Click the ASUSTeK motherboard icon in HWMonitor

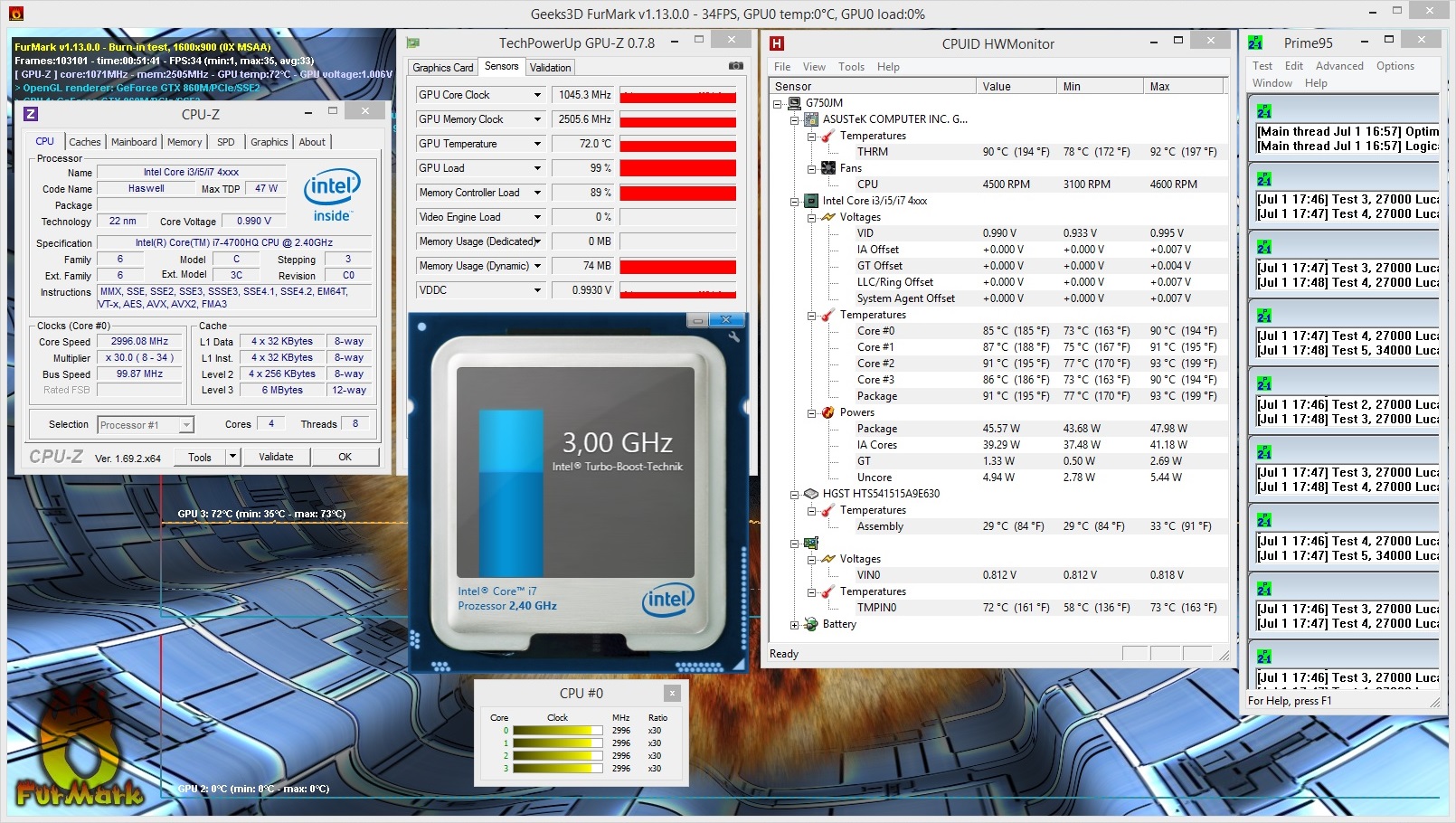click(811, 119)
